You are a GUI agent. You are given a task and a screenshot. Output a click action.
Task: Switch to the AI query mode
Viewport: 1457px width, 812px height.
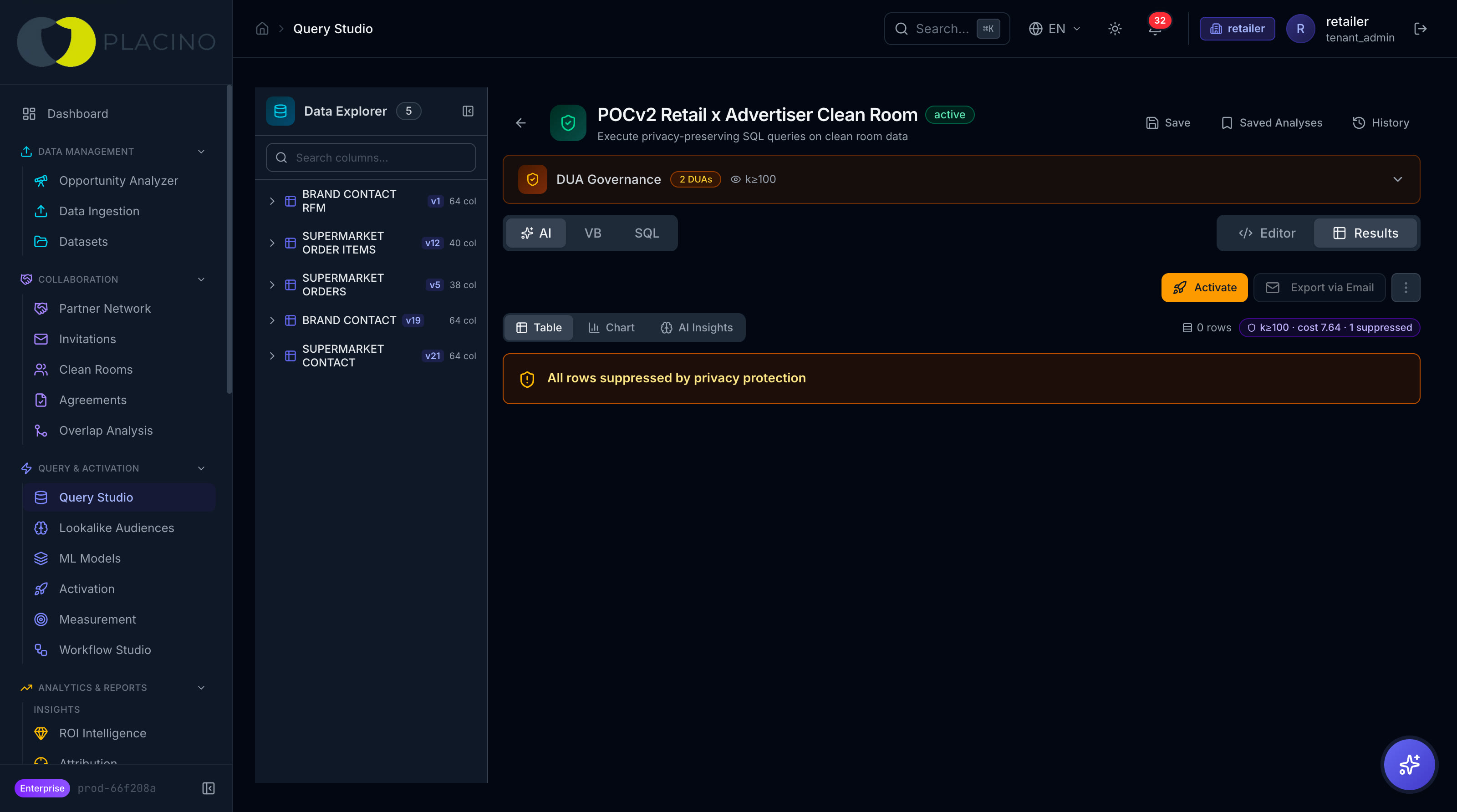(535, 233)
